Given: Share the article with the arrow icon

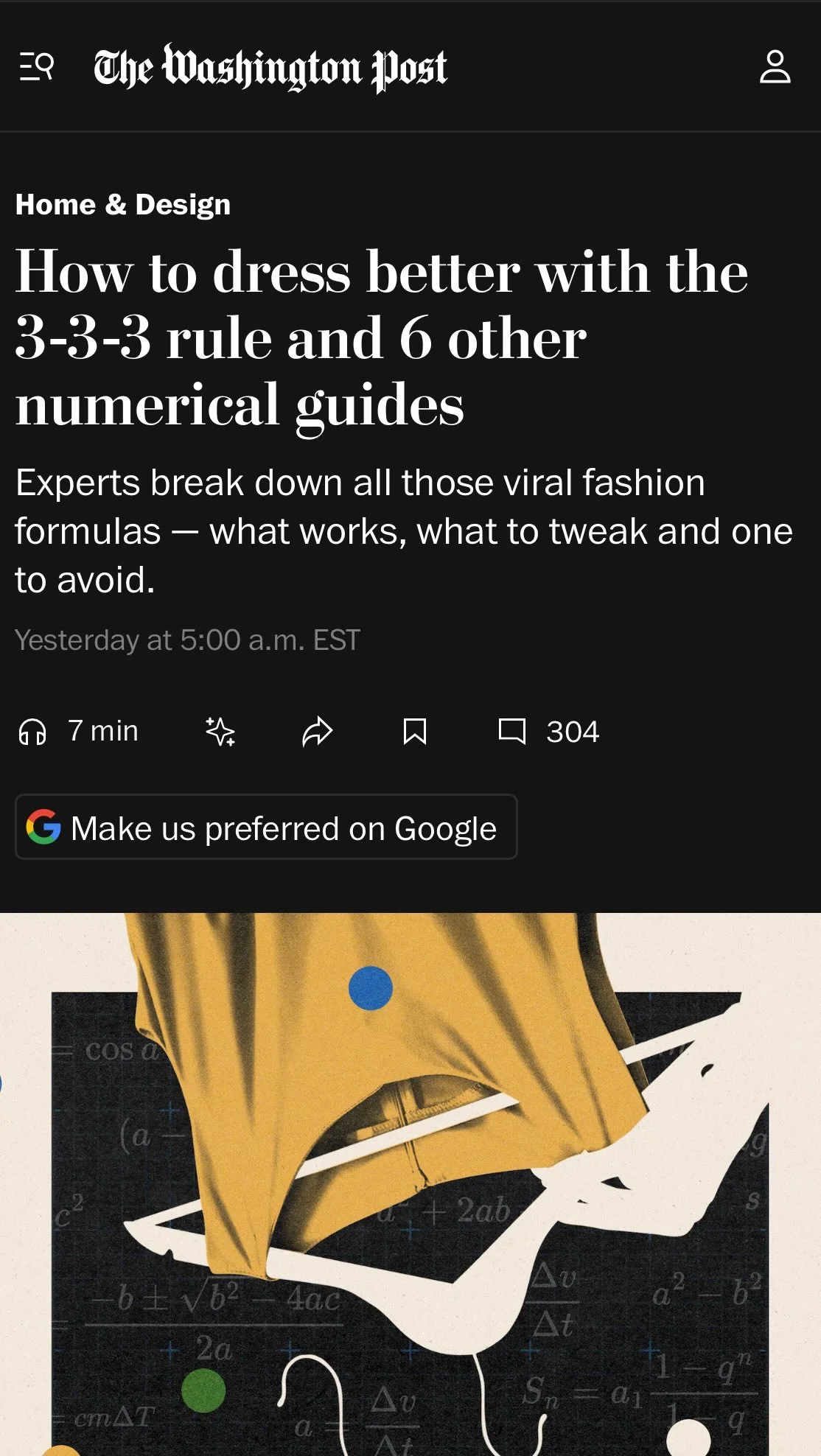Looking at the screenshot, I should click(318, 732).
